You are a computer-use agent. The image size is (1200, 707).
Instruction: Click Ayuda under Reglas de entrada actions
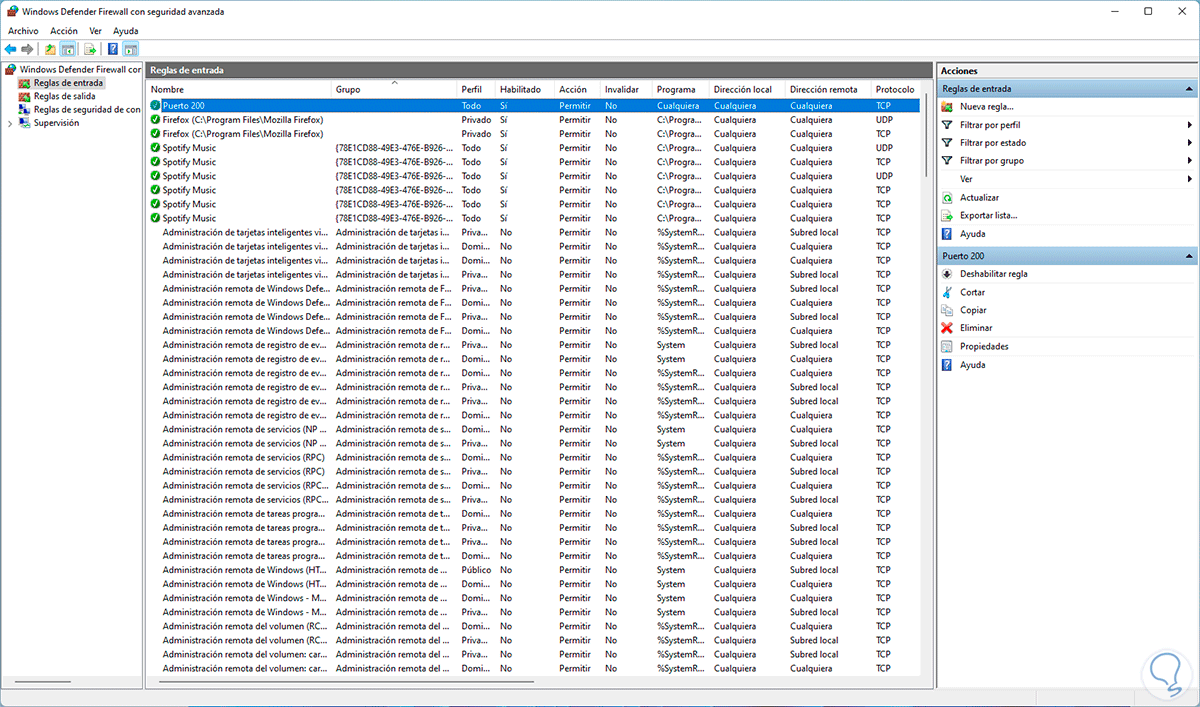(973, 234)
